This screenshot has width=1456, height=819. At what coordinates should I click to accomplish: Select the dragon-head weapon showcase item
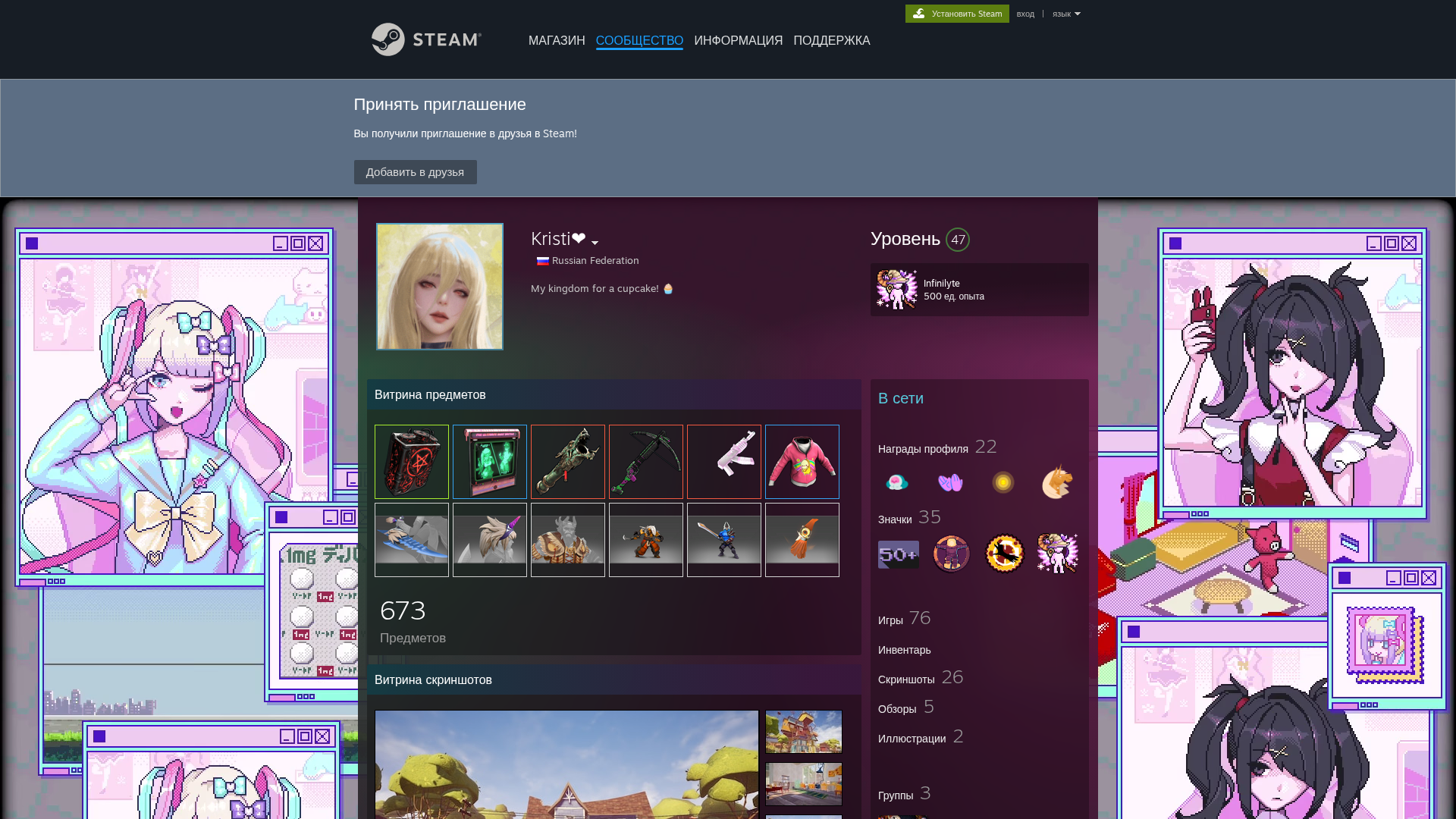[x=568, y=462]
